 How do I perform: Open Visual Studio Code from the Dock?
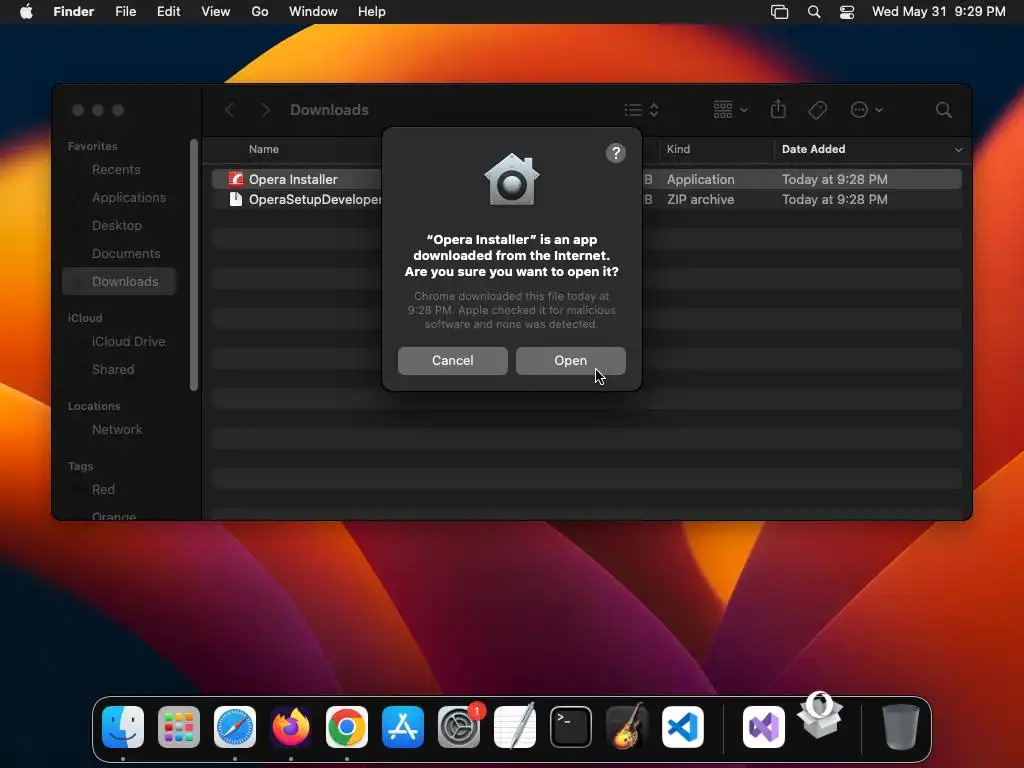point(683,727)
